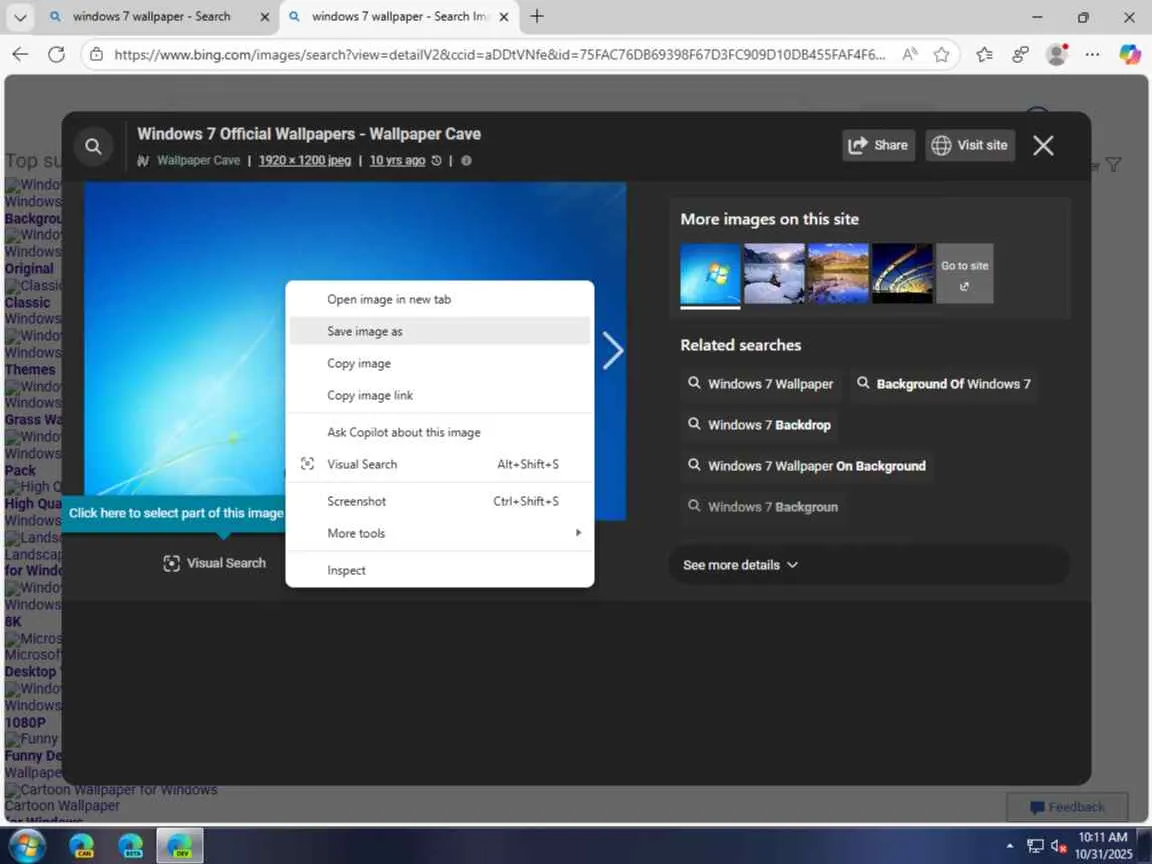Open Edge Beta taskbar icon

130,846
